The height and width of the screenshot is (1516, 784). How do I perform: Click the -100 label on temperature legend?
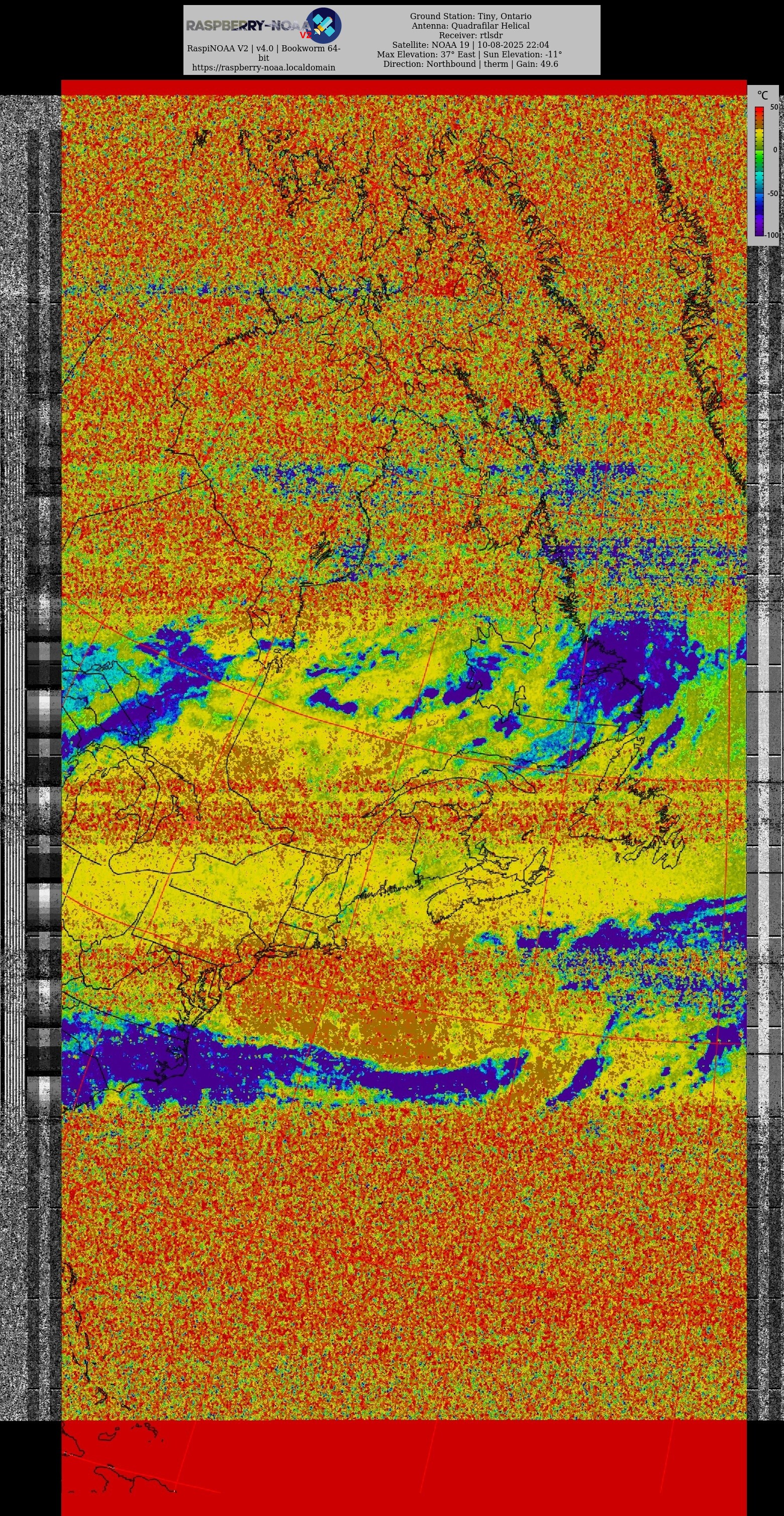coord(772,235)
